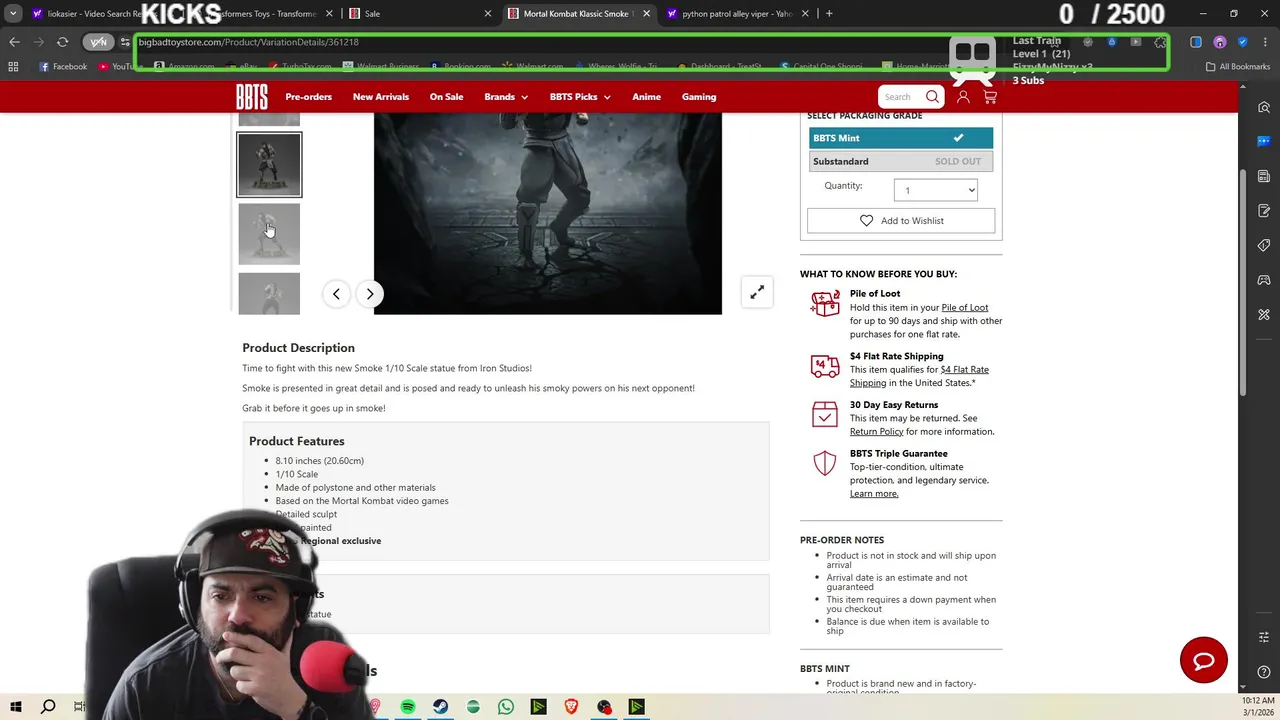Screen dimensions: 1280x720
Task: Show next product image with right arrow
Action: coord(370,294)
